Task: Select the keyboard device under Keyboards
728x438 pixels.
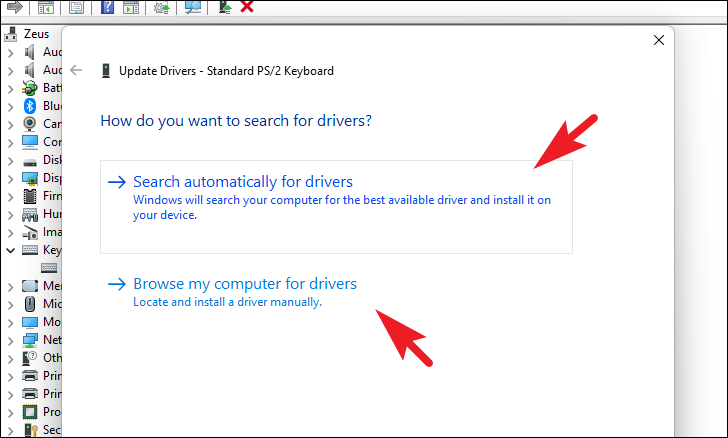Action: pyautogui.click(x=49, y=268)
